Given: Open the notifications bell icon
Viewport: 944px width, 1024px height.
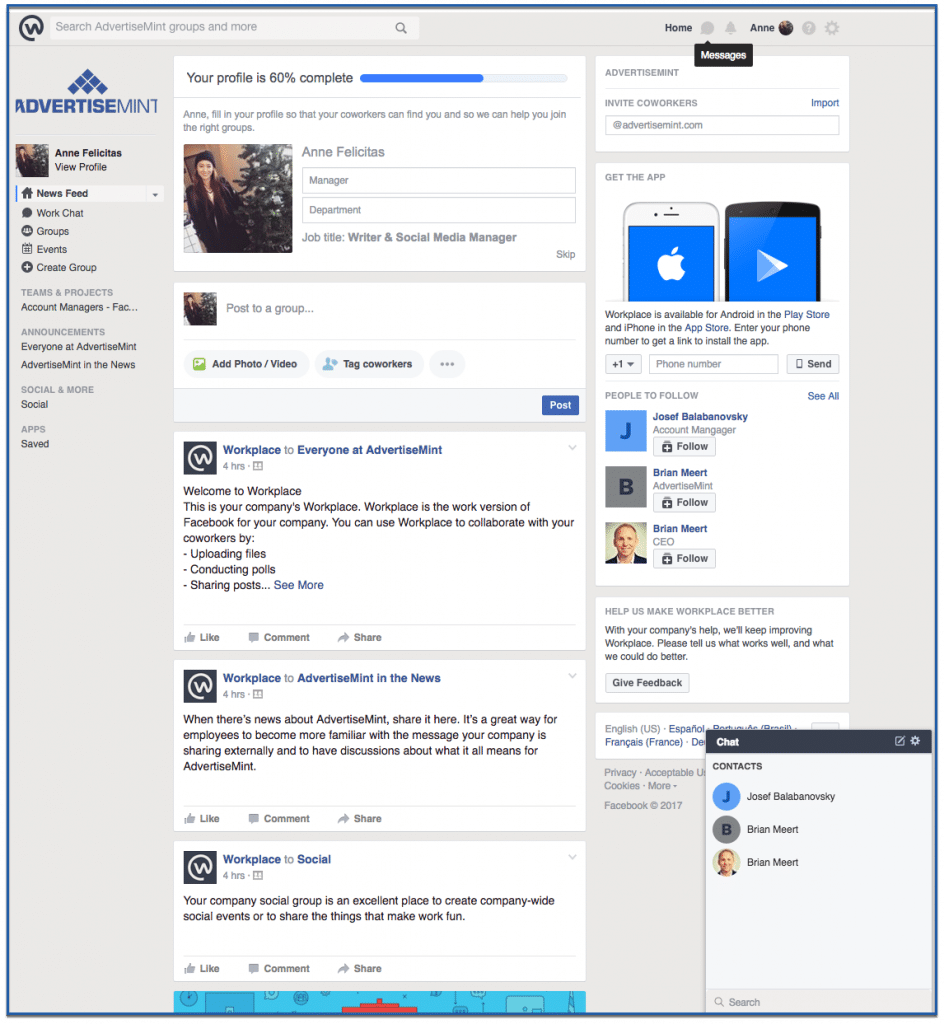Looking at the screenshot, I should (x=731, y=28).
